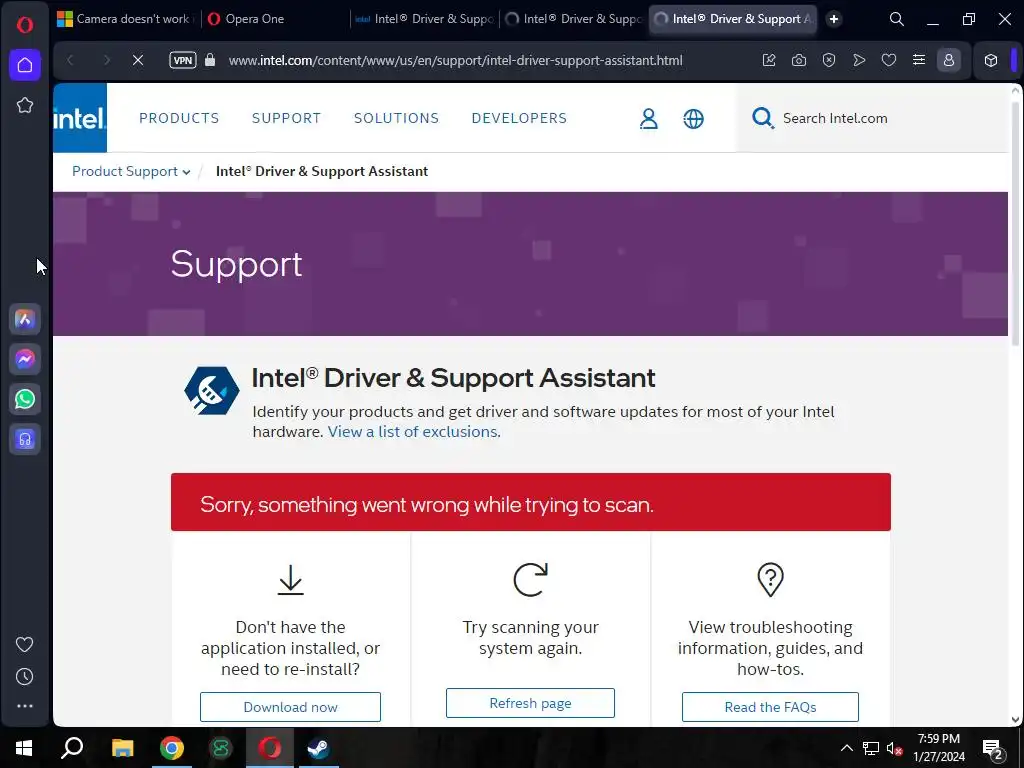This screenshot has width=1024, height=768.
Task: Search tabs with the magnifier icon
Action: (897, 20)
